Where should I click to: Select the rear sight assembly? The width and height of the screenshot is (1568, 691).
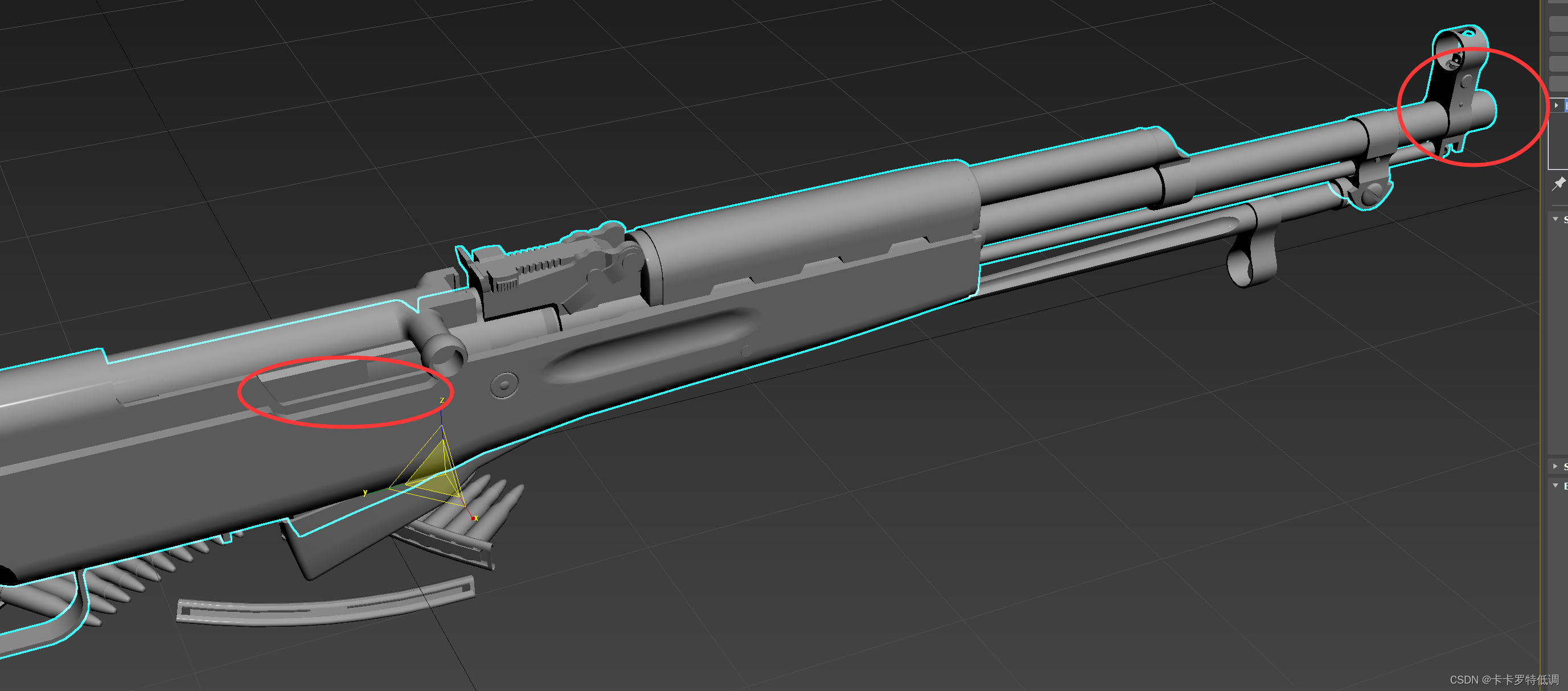click(x=536, y=271)
